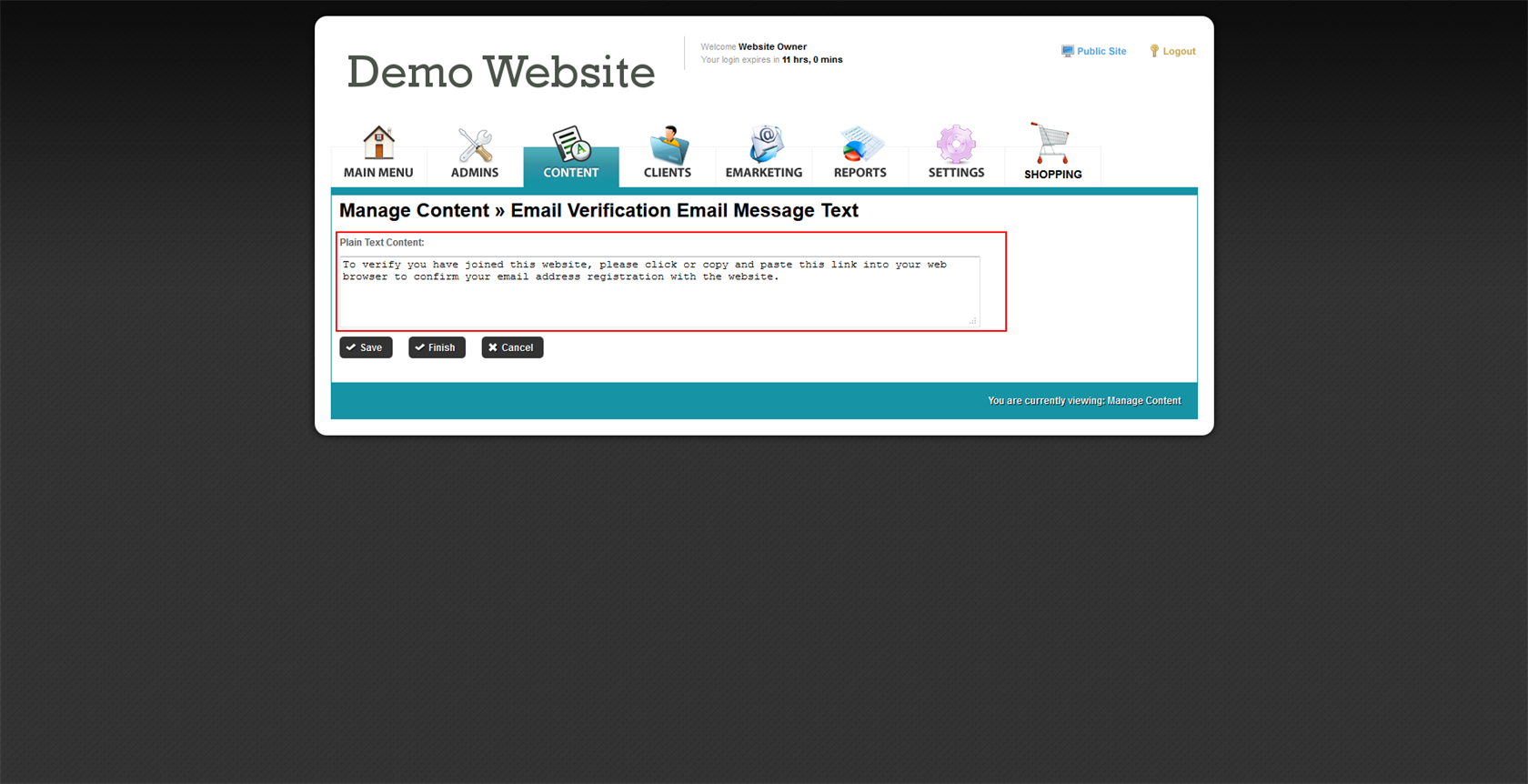The width and height of the screenshot is (1528, 784).
Task: Grab the textarea resize handle corner
Action: point(973,321)
